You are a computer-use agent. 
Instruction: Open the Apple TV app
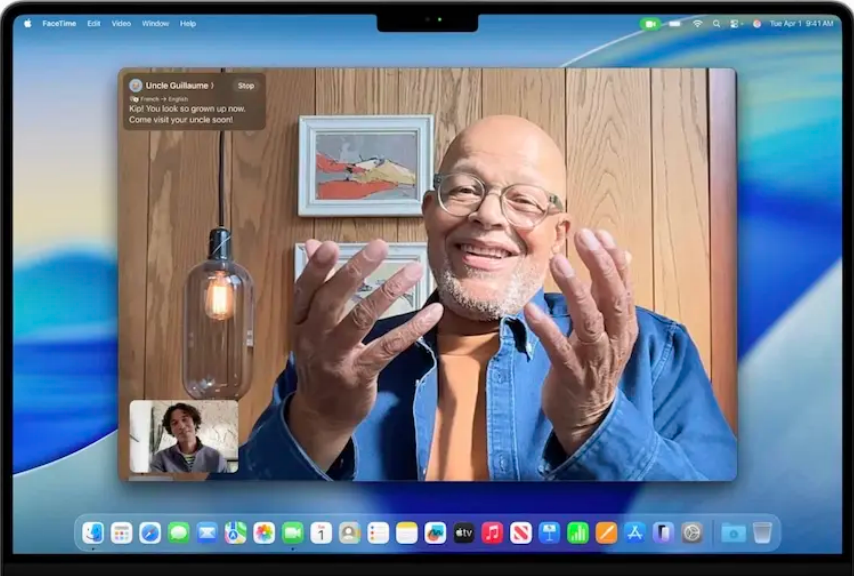[463, 532]
